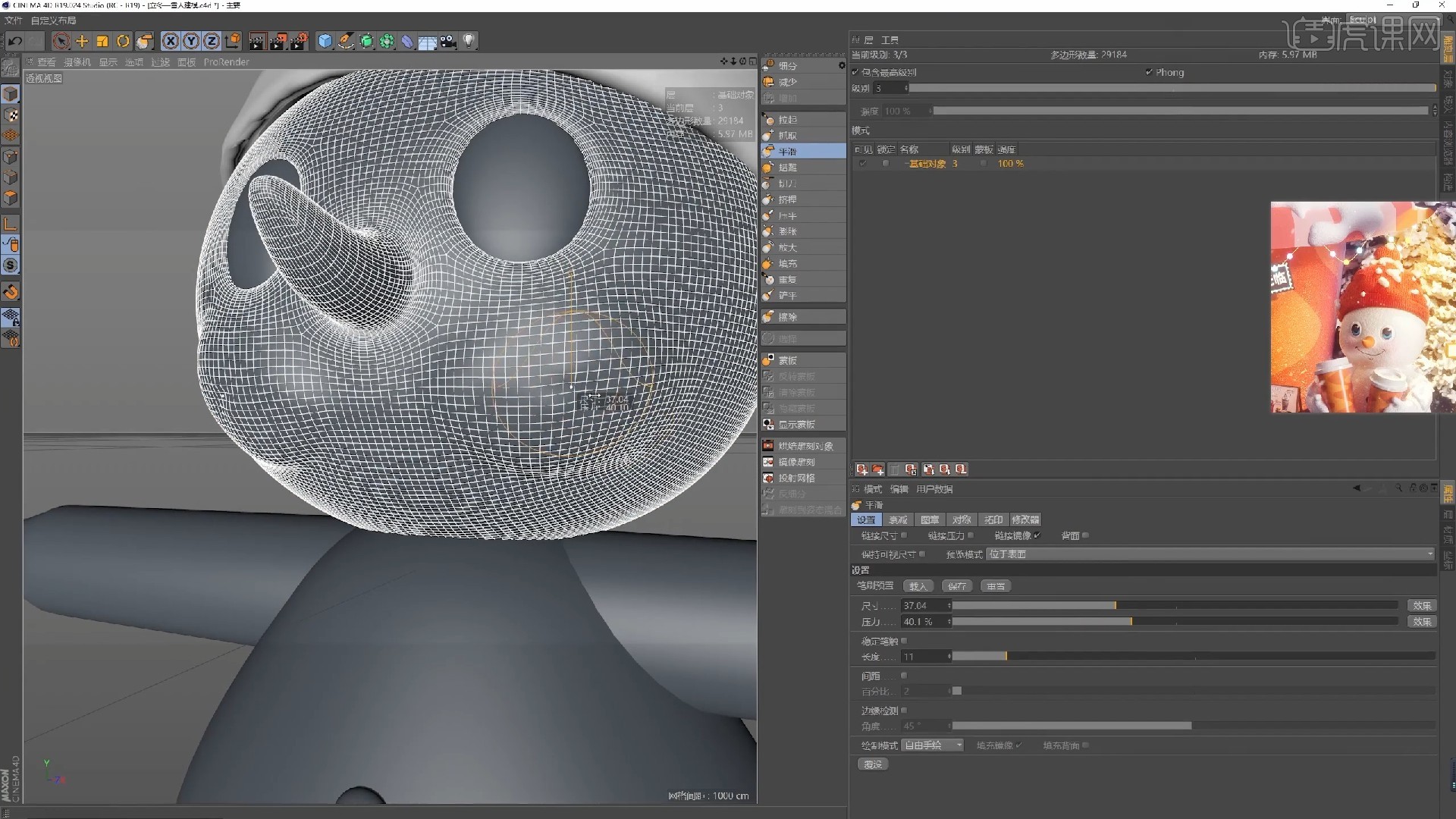
Task: Enable the 稳定笔触 checkbox
Action: pos(904,641)
